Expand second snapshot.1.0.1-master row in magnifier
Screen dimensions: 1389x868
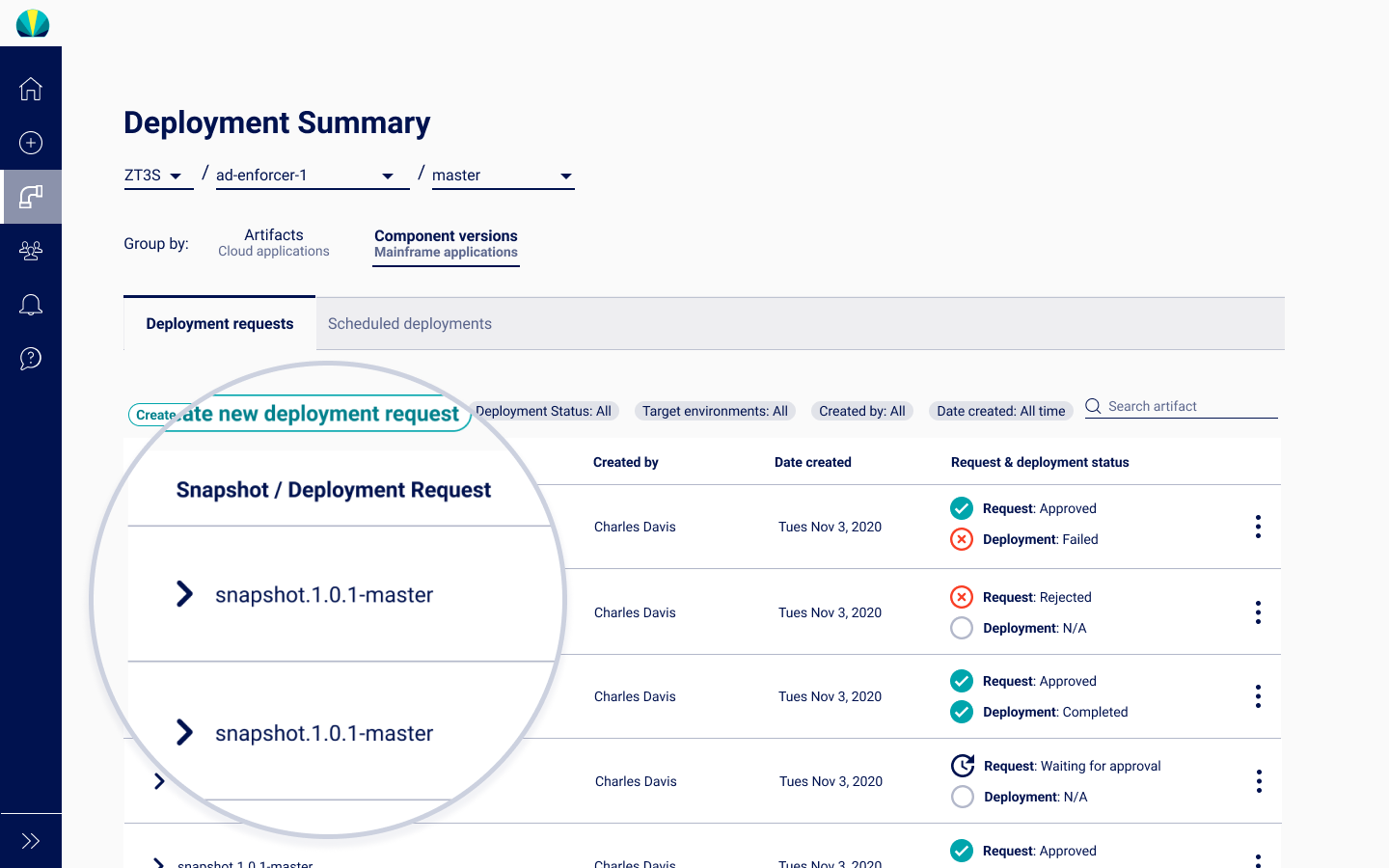[x=184, y=733]
